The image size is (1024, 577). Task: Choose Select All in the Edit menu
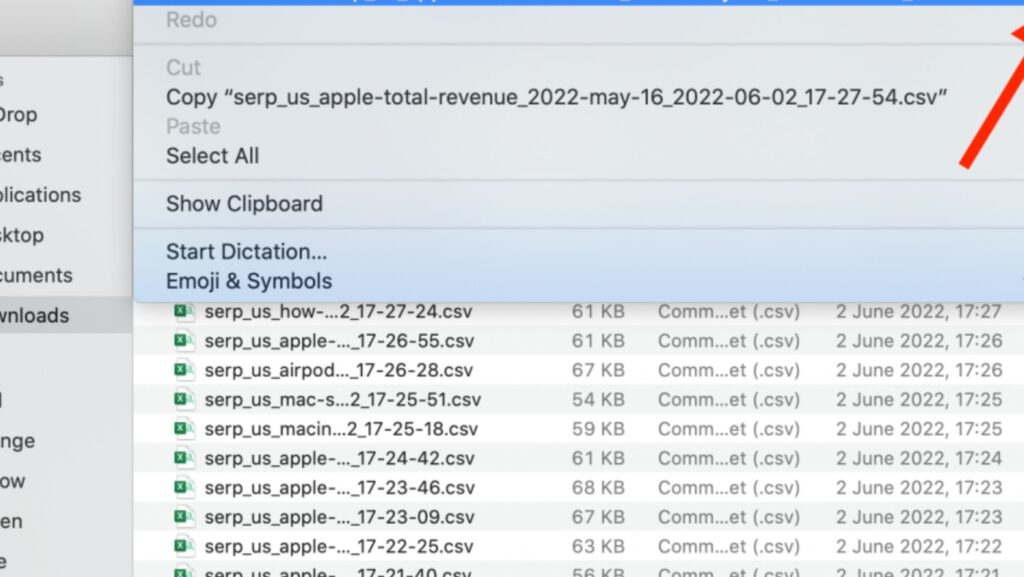point(212,156)
